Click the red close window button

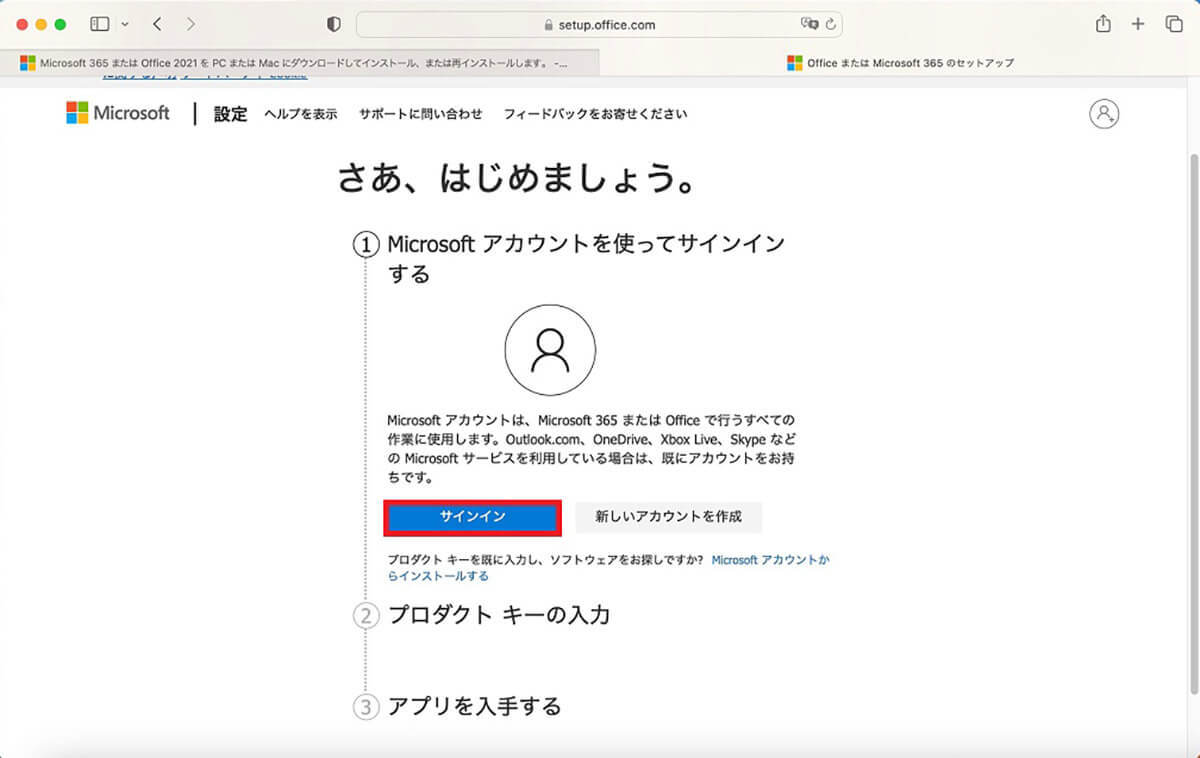(22, 24)
